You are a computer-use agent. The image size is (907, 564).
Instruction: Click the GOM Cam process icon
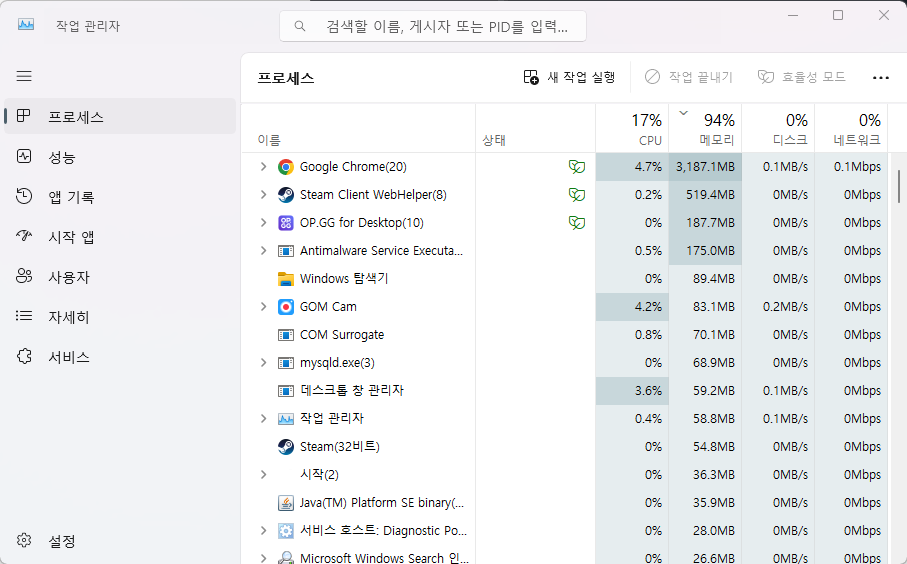286,307
